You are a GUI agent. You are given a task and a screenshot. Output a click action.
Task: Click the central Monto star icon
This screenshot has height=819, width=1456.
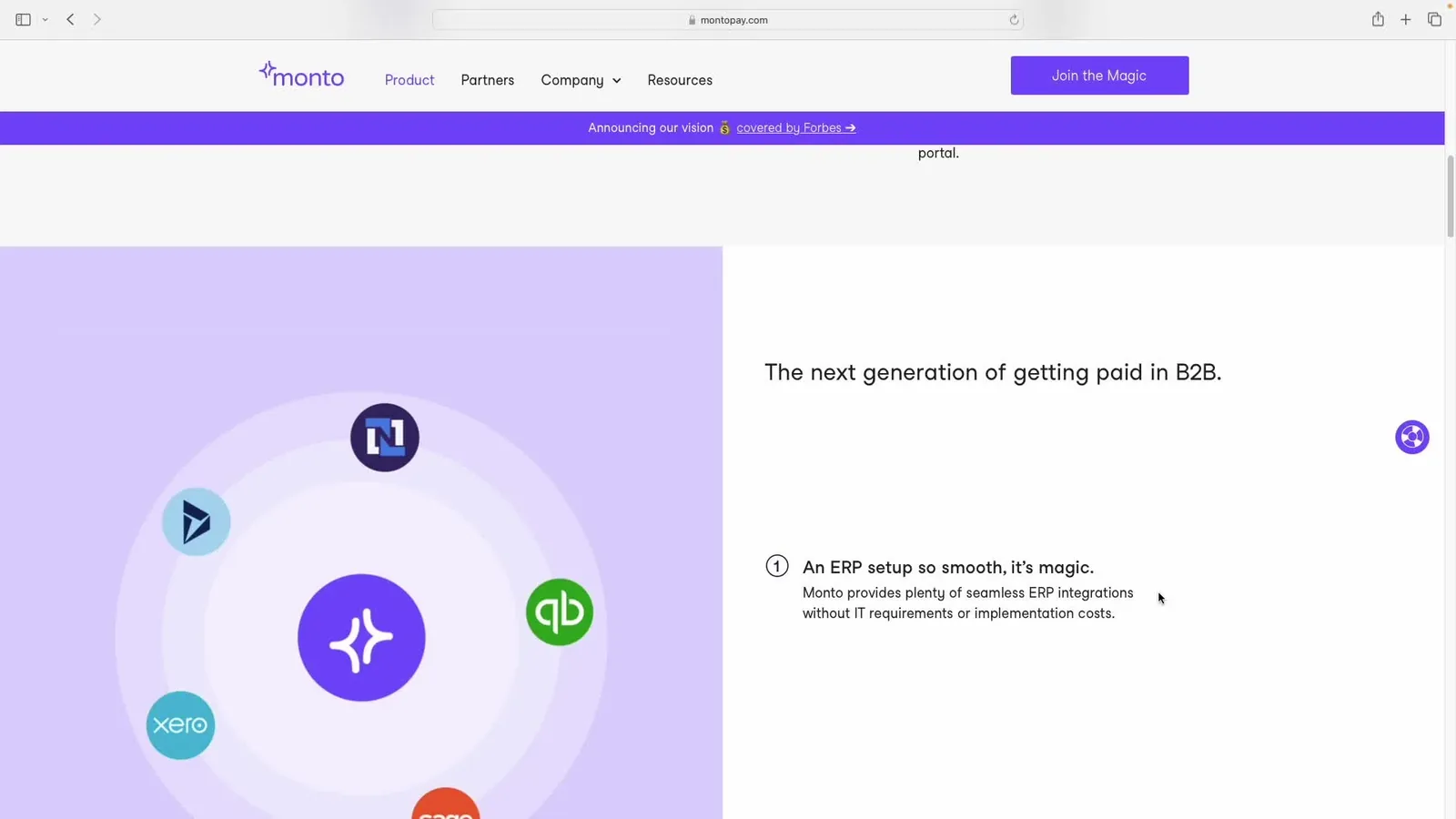coord(361,638)
